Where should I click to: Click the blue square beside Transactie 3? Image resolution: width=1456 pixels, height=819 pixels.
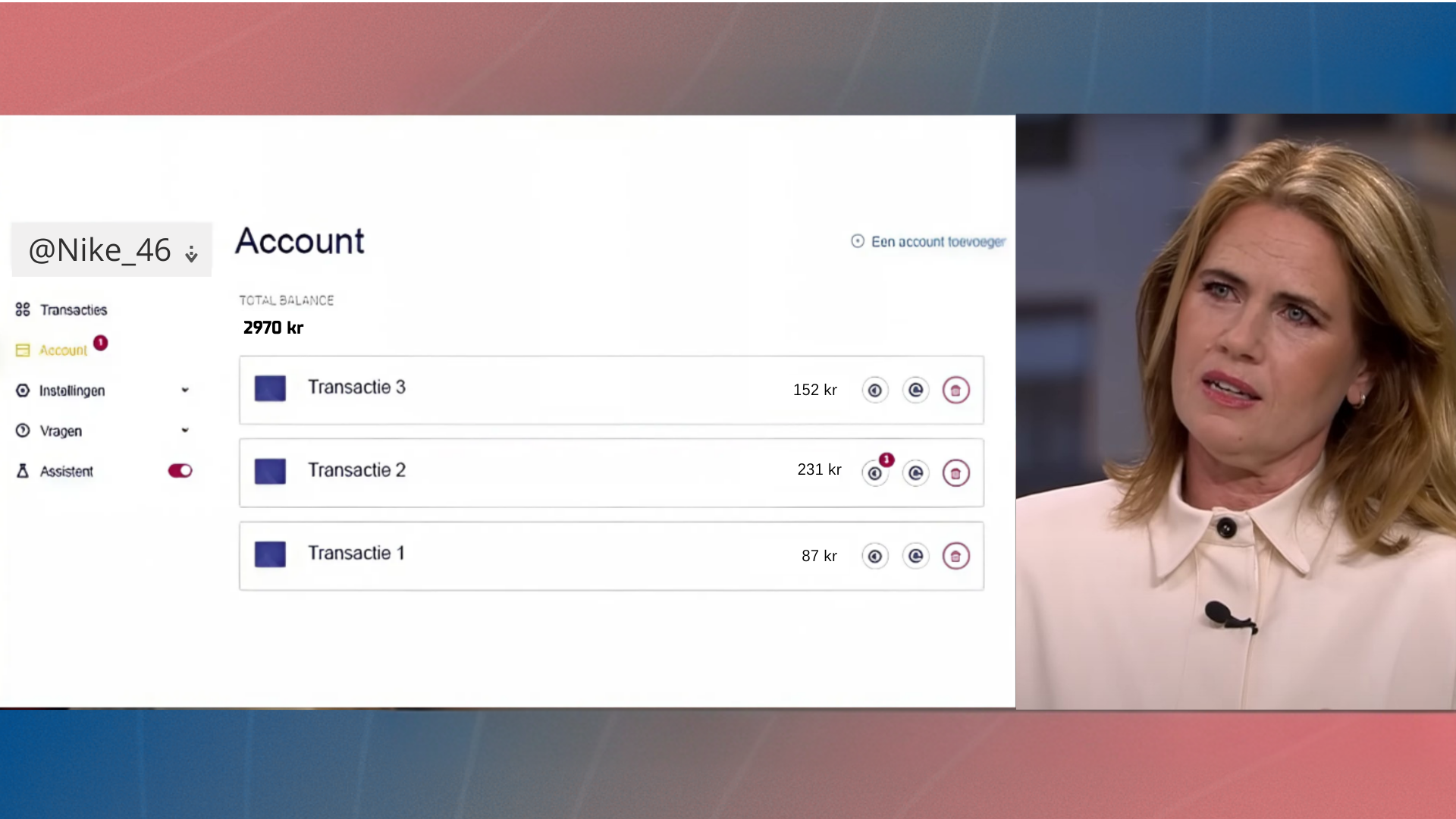270,388
